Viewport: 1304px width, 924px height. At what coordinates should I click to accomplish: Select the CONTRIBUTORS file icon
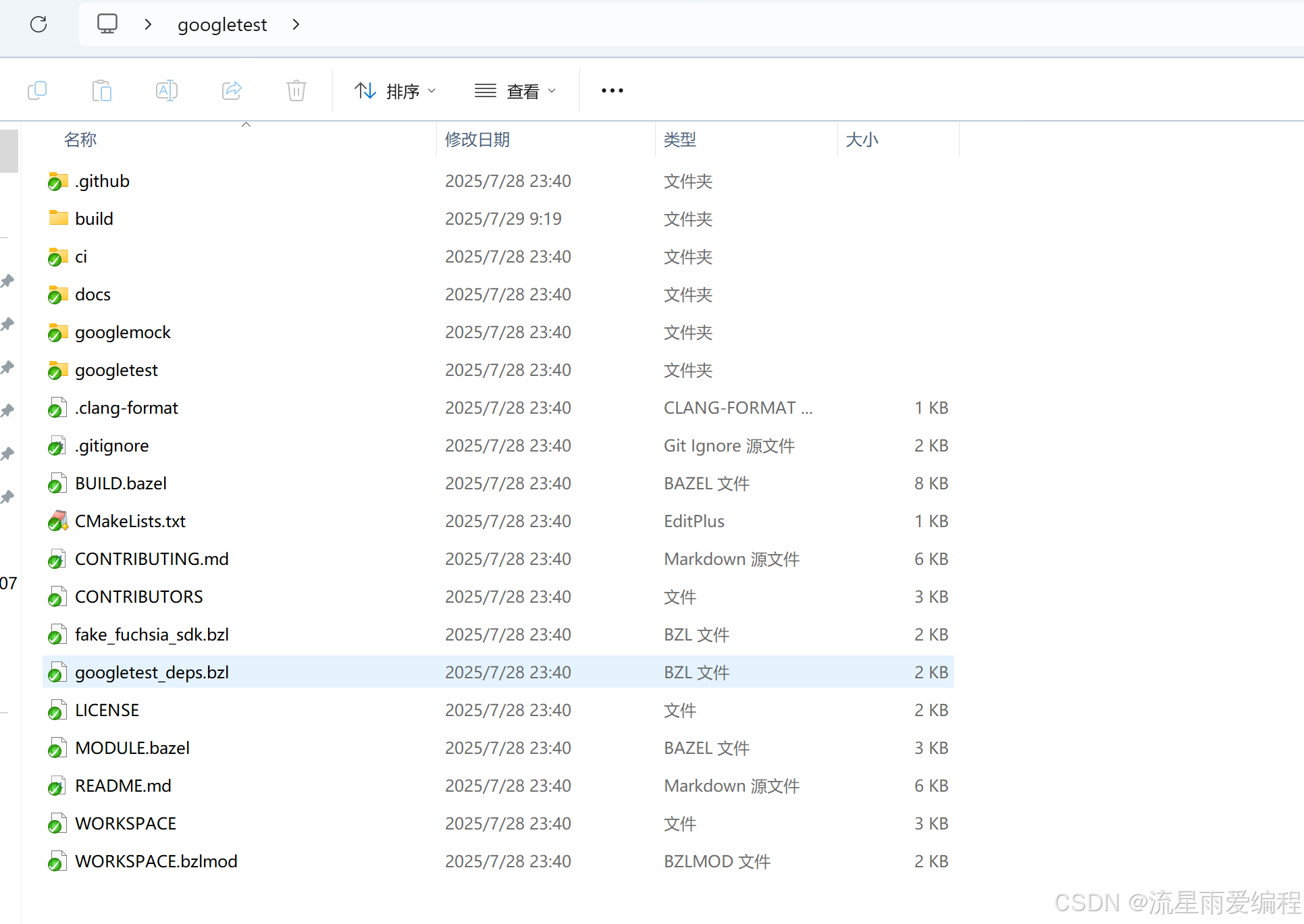[58, 597]
